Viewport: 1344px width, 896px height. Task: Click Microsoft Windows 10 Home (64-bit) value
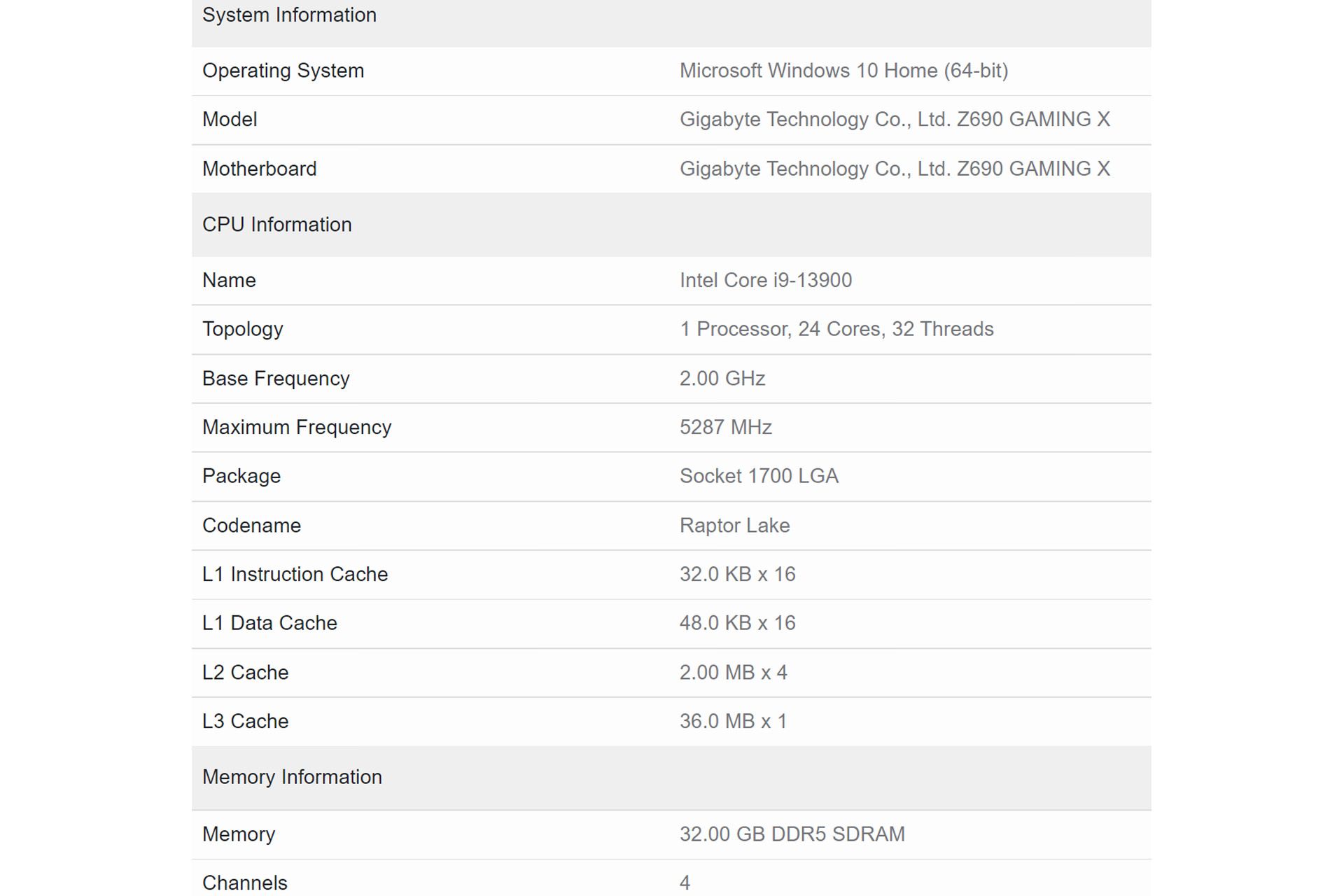click(843, 71)
